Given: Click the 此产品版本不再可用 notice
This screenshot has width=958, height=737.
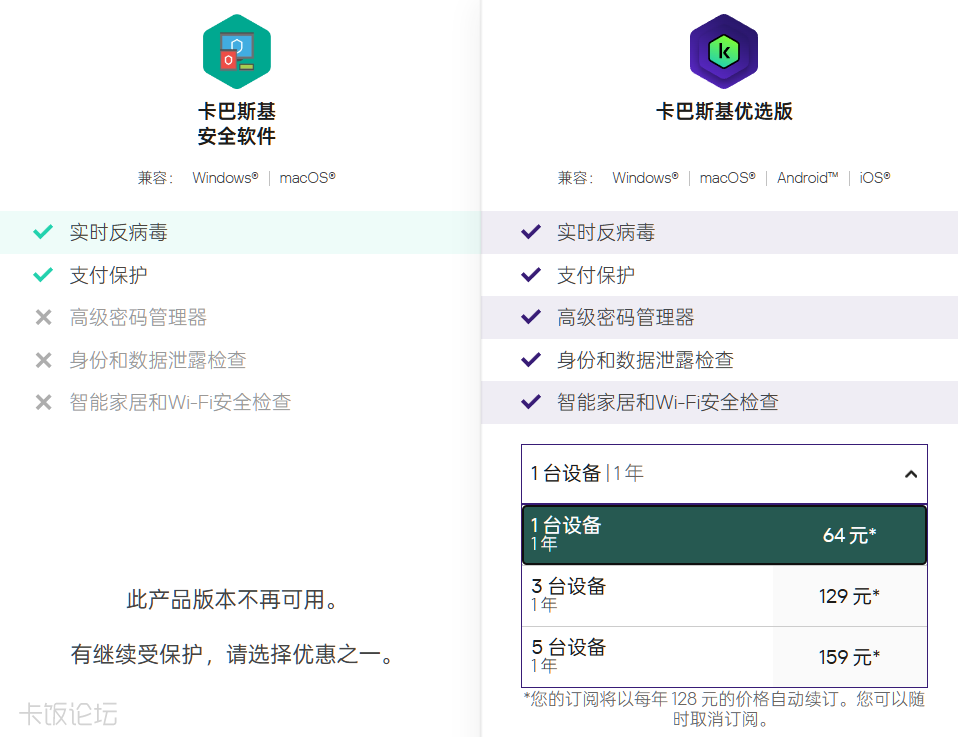Looking at the screenshot, I should pyautogui.click(x=232, y=600).
